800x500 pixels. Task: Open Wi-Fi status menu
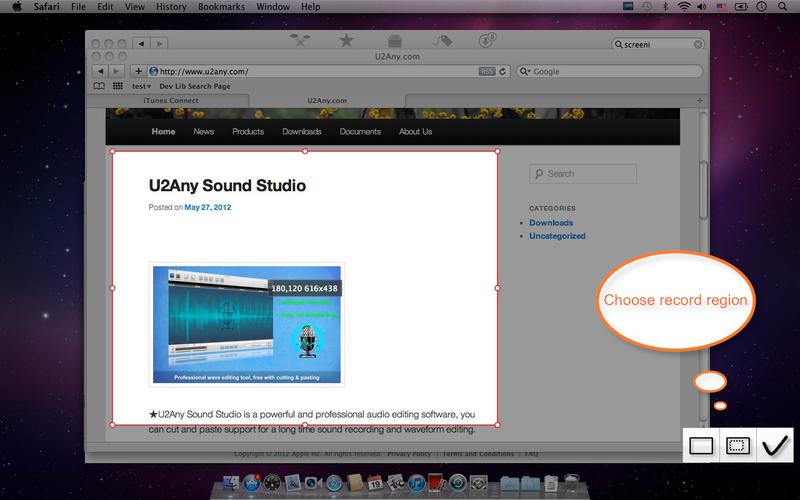pyautogui.click(x=684, y=7)
